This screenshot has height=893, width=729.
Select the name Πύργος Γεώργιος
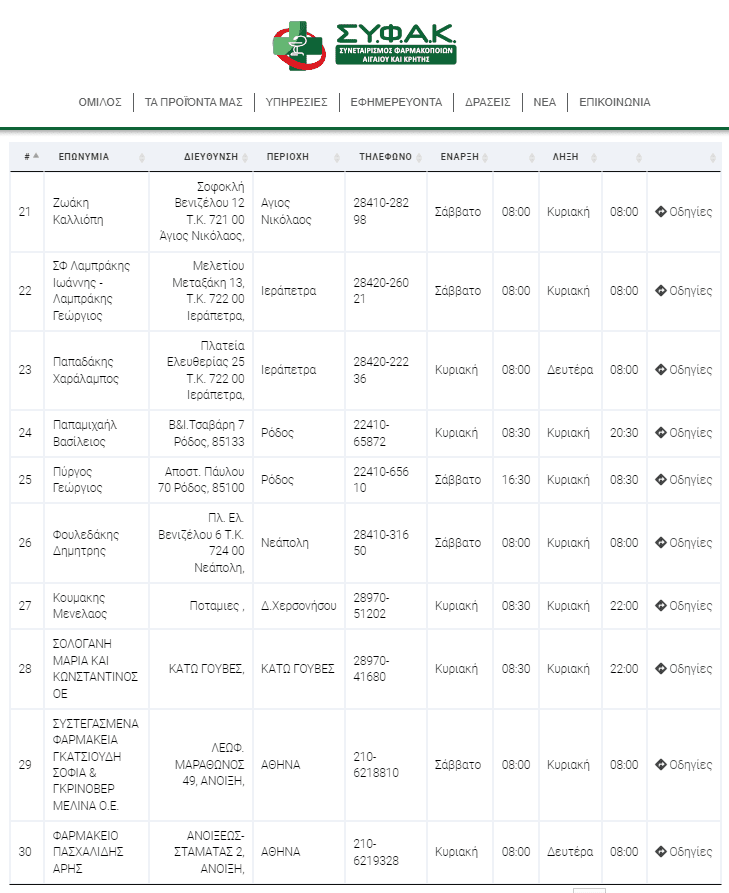[77, 480]
